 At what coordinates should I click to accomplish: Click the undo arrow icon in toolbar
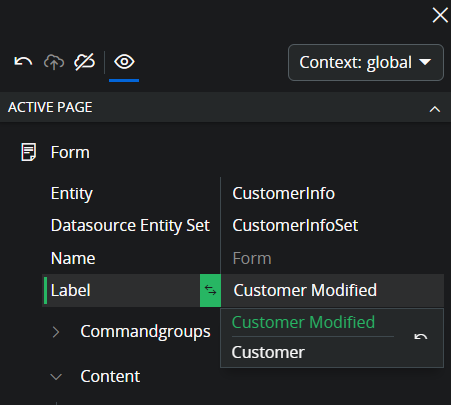point(23,62)
